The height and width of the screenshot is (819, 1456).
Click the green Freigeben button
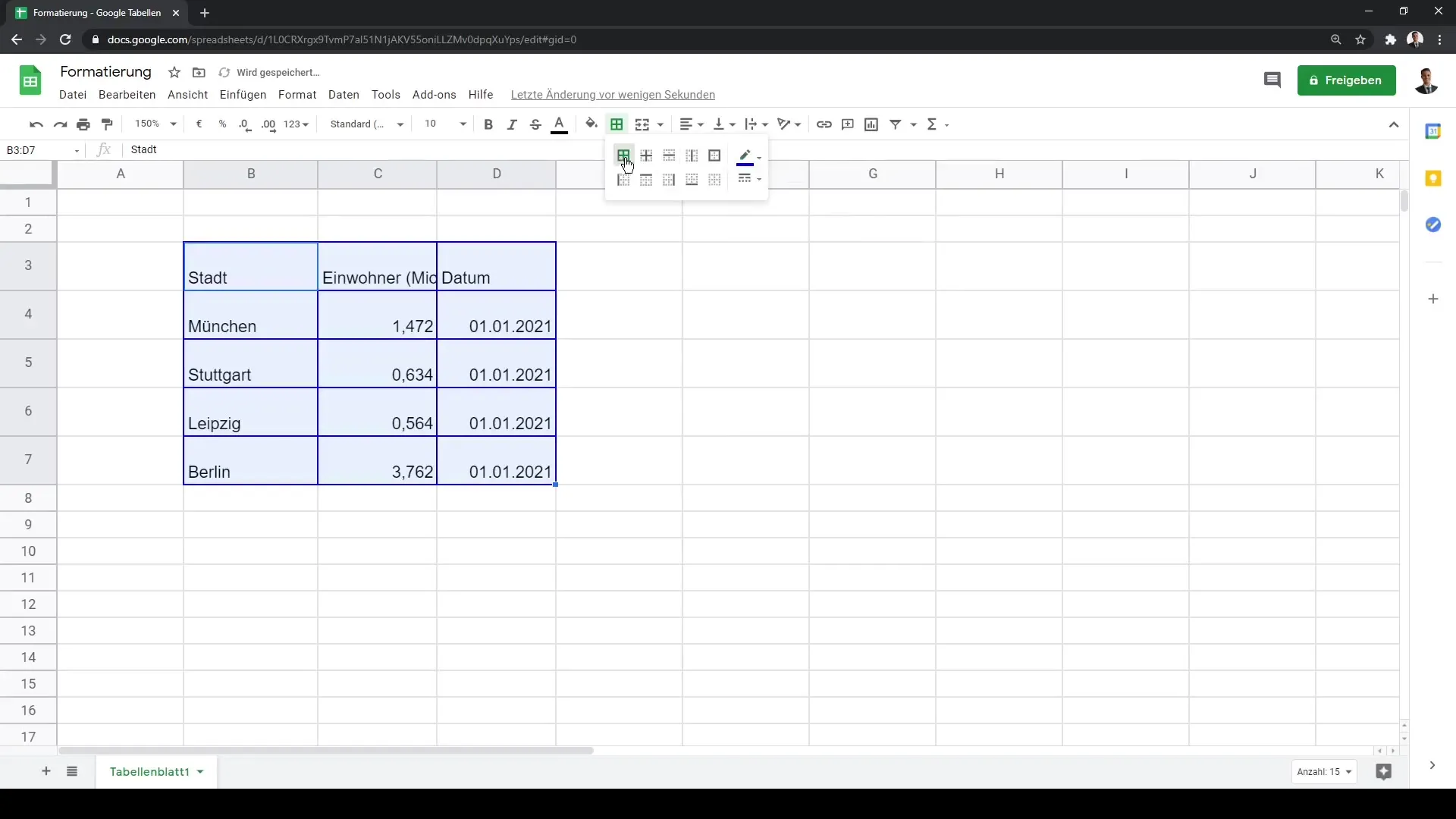pos(1347,80)
